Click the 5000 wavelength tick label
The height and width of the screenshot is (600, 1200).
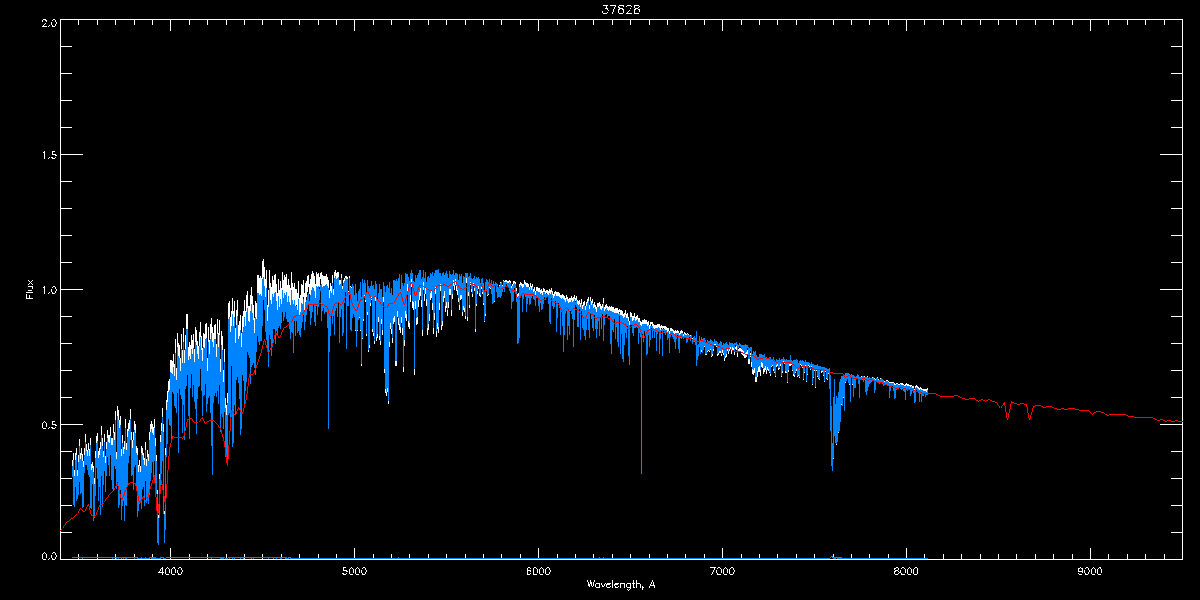tap(355, 572)
